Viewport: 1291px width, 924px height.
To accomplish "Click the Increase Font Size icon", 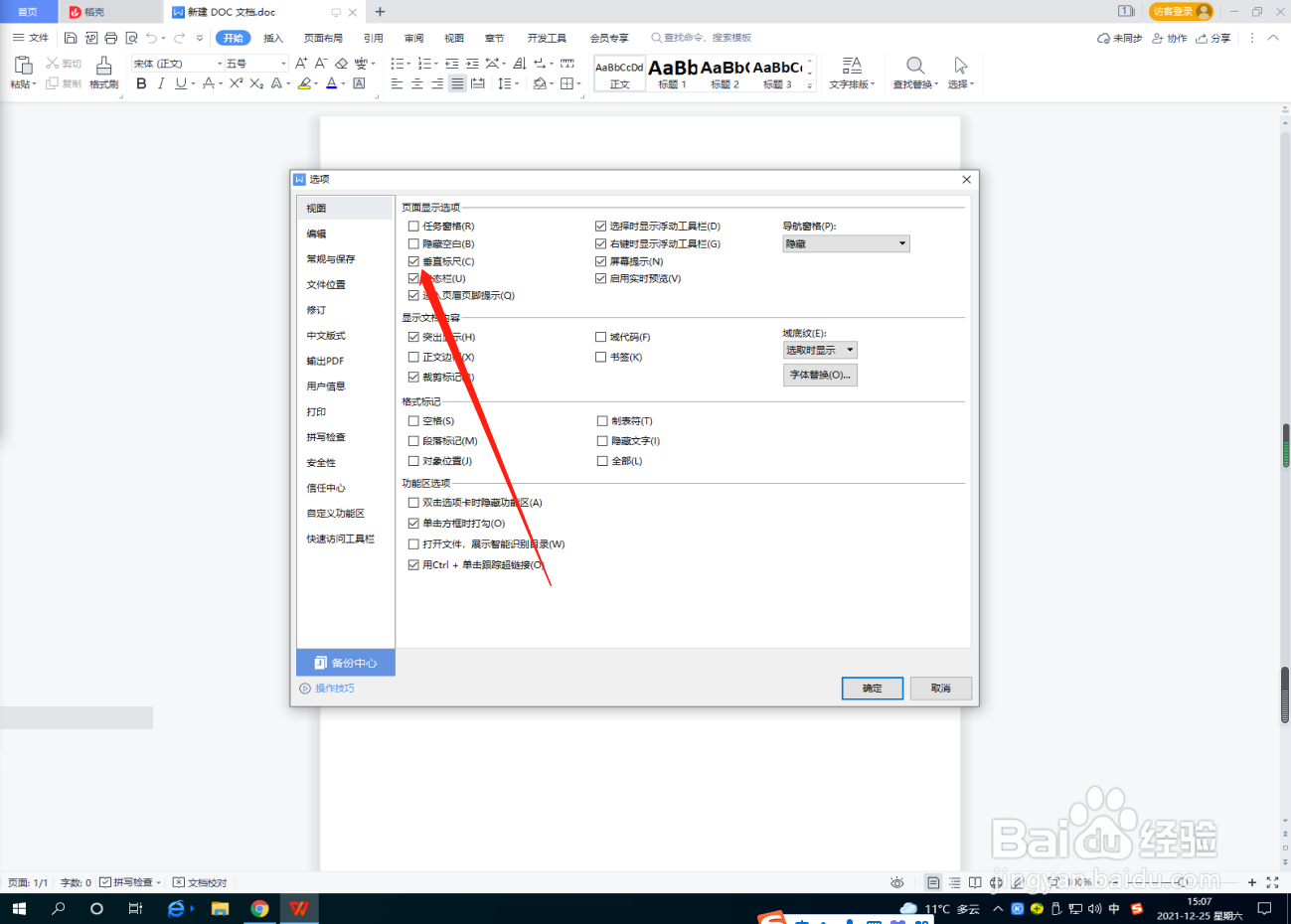I will click(301, 63).
